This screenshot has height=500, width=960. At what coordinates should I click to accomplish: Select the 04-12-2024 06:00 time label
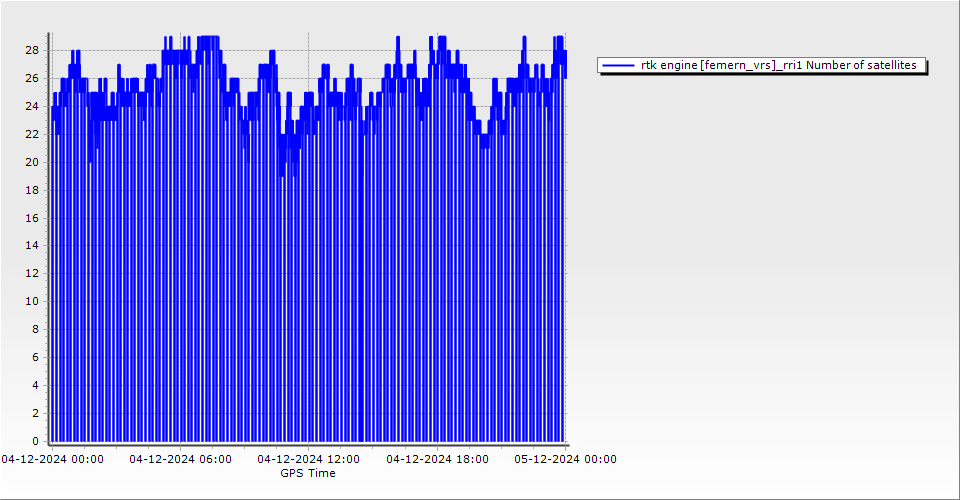tap(180, 459)
